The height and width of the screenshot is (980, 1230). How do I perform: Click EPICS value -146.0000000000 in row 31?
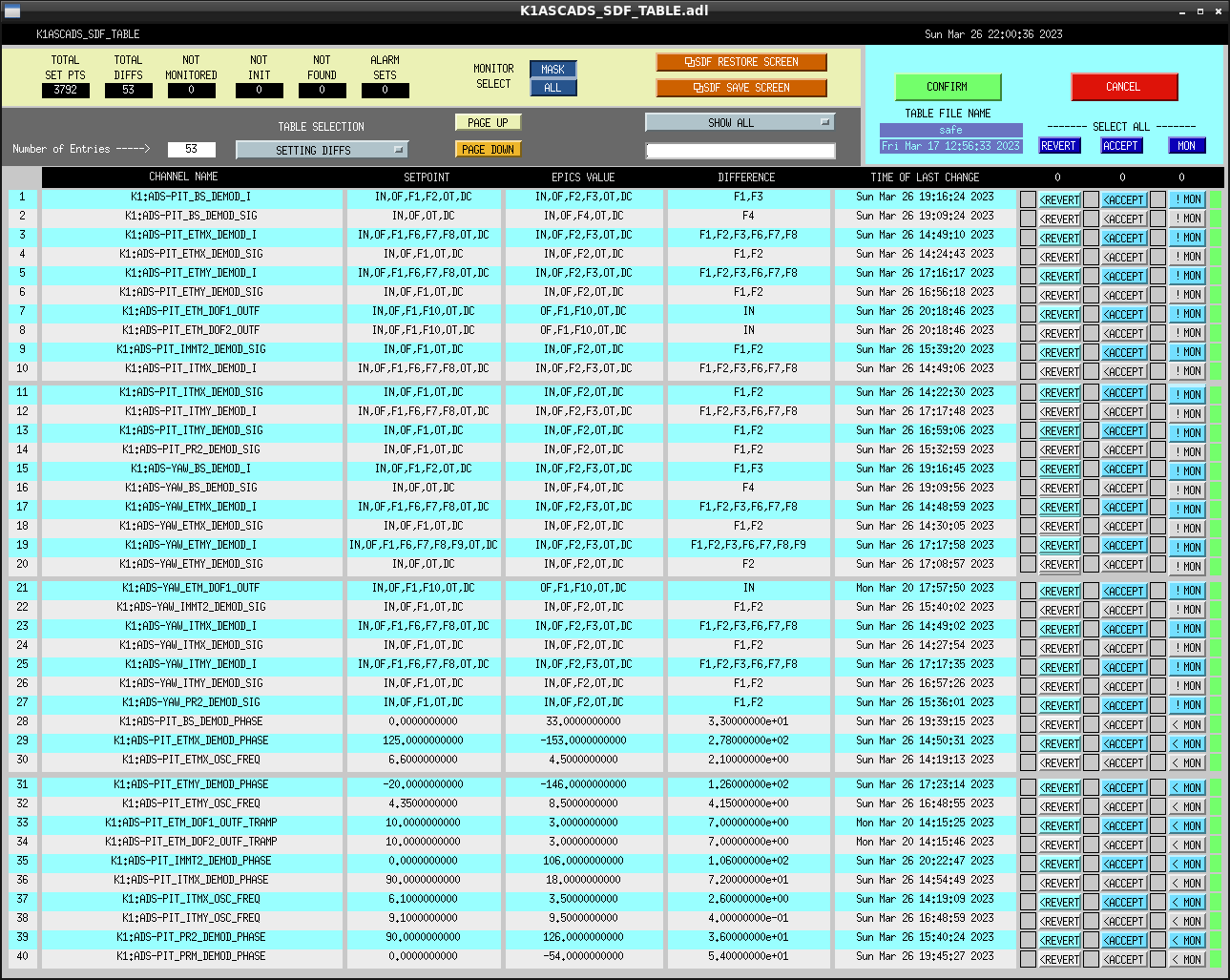click(x=583, y=784)
